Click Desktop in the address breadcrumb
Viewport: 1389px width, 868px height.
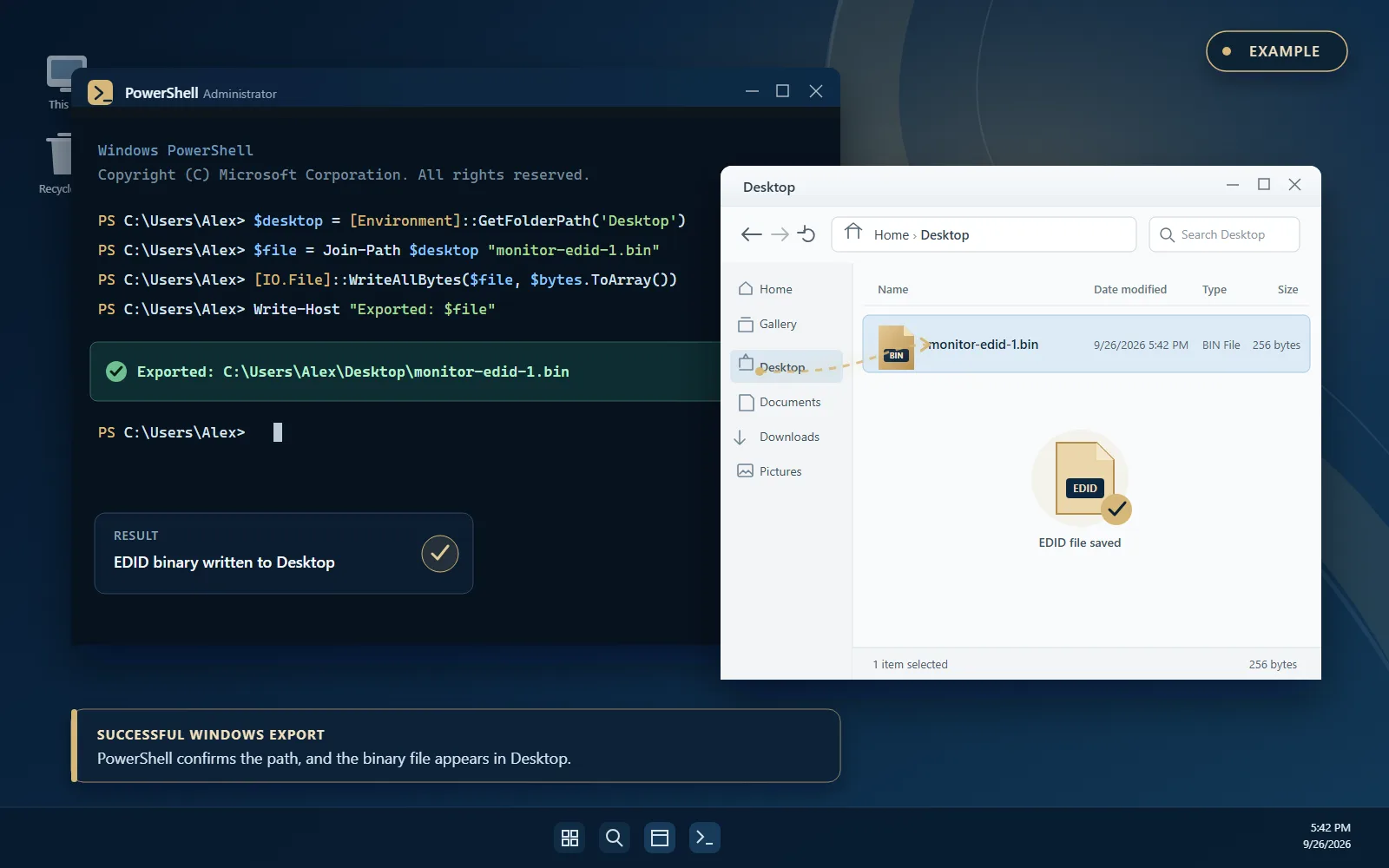945,235
